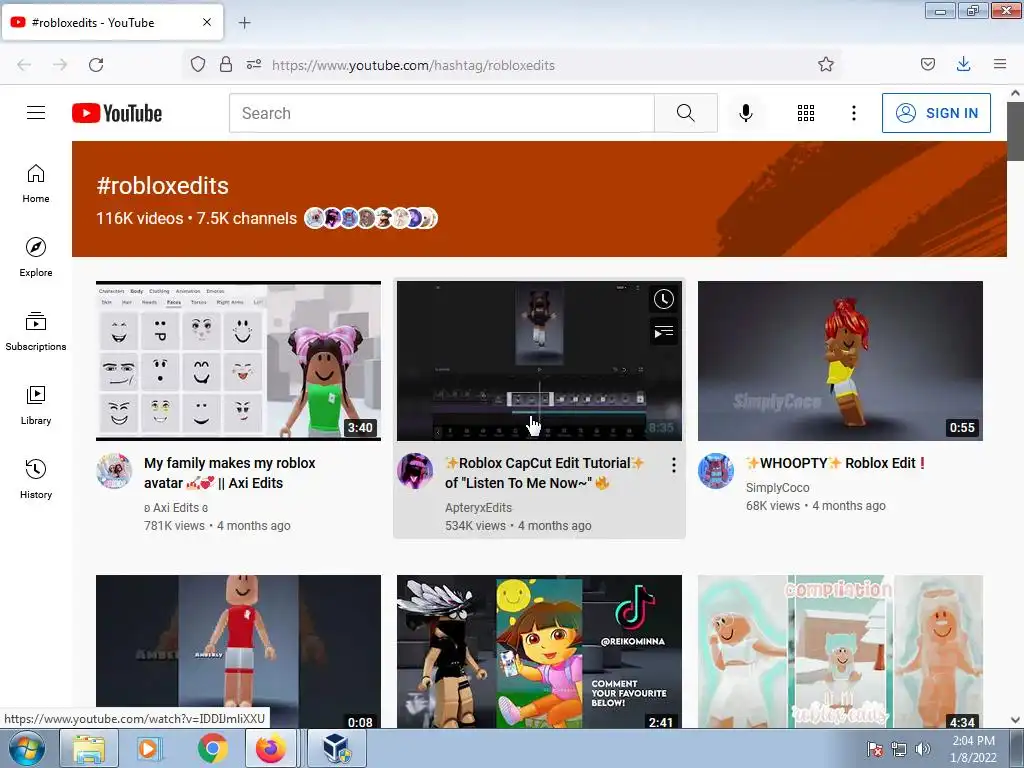Image resolution: width=1024 pixels, height=768 pixels.
Task: Click the search magnifier button
Action: tap(686, 113)
